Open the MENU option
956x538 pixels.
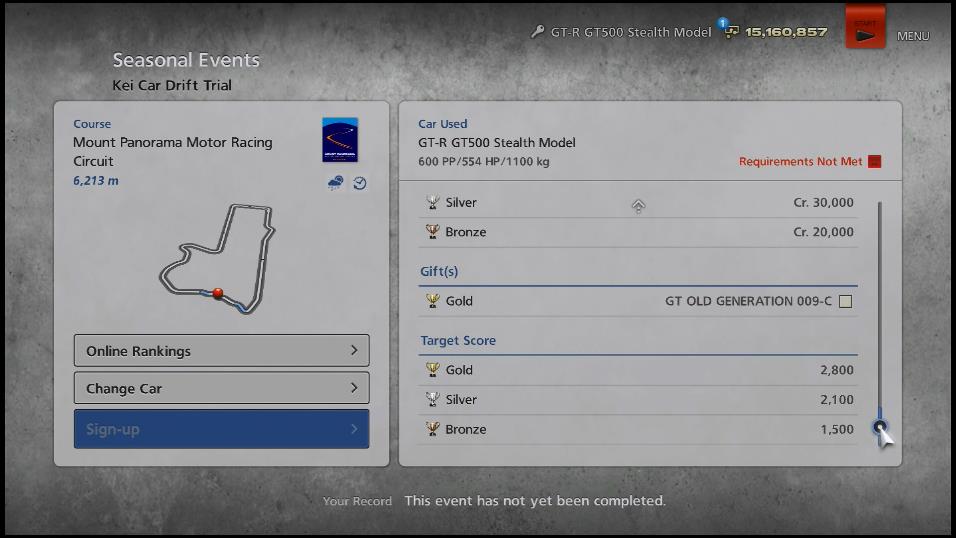(x=913, y=36)
